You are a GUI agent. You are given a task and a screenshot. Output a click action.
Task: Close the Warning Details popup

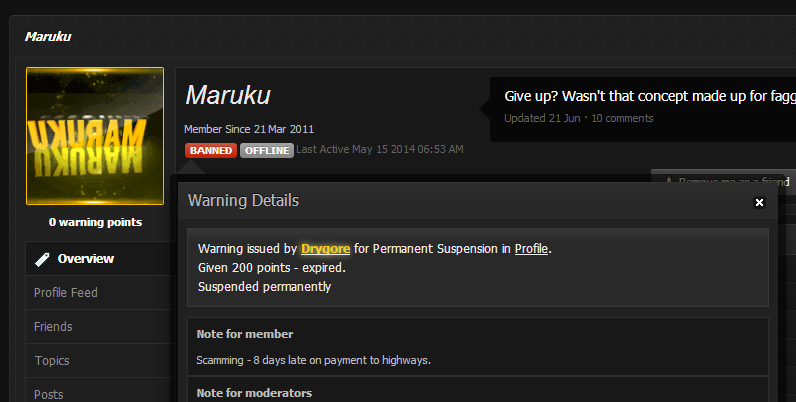759,203
